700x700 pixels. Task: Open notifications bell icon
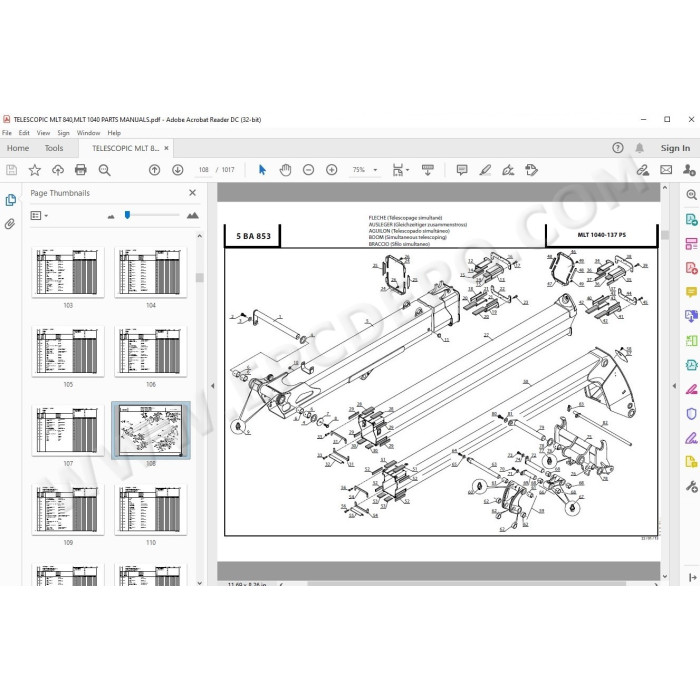click(x=640, y=148)
